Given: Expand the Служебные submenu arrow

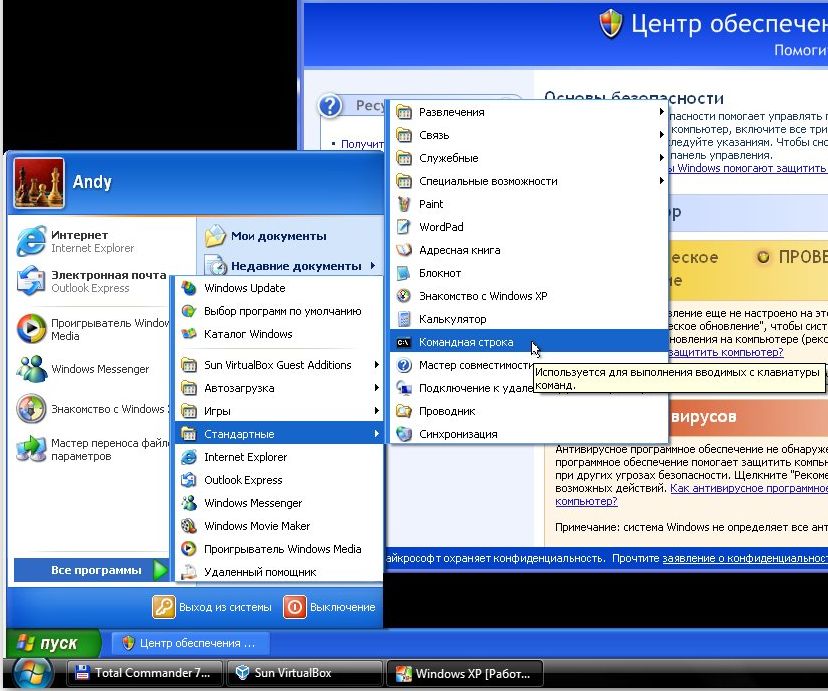Looking at the screenshot, I should (661, 157).
